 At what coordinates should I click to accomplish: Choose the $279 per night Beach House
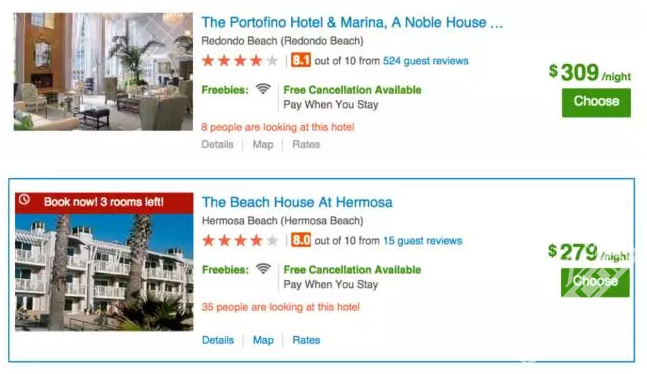[x=595, y=282]
